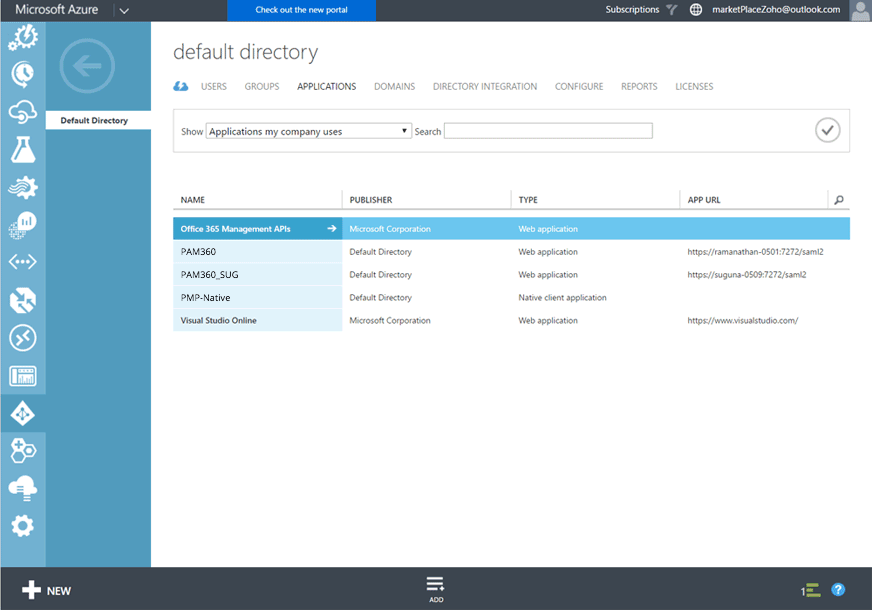Open the marketPlaceZoho account menu
Screen dimensions: 873x610
pyautogui.click(x=775, y=10)
